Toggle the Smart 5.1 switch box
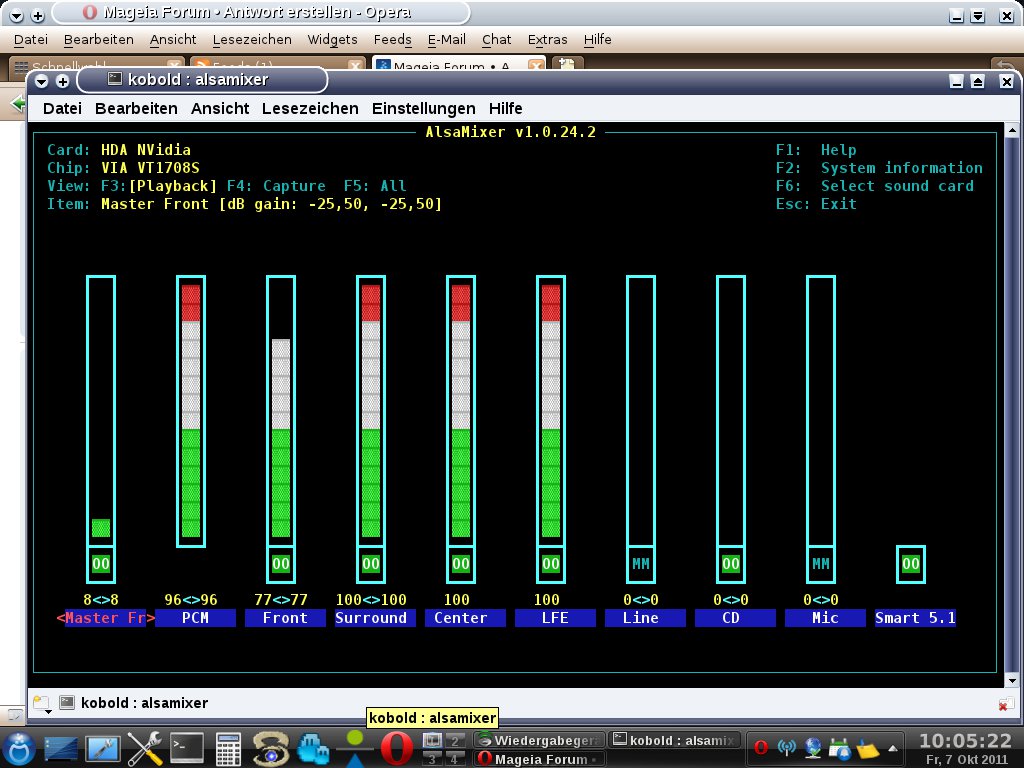This screenshot has height=768, width=1024. (911, 564)
